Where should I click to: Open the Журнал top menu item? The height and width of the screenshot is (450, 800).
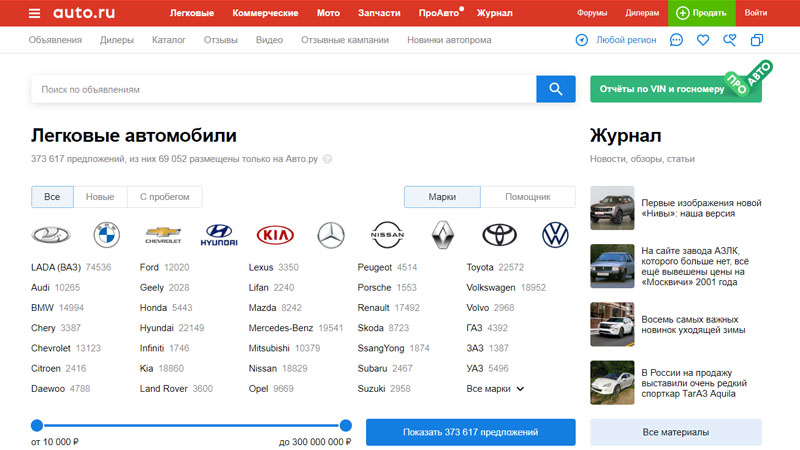tap(494, 13)
